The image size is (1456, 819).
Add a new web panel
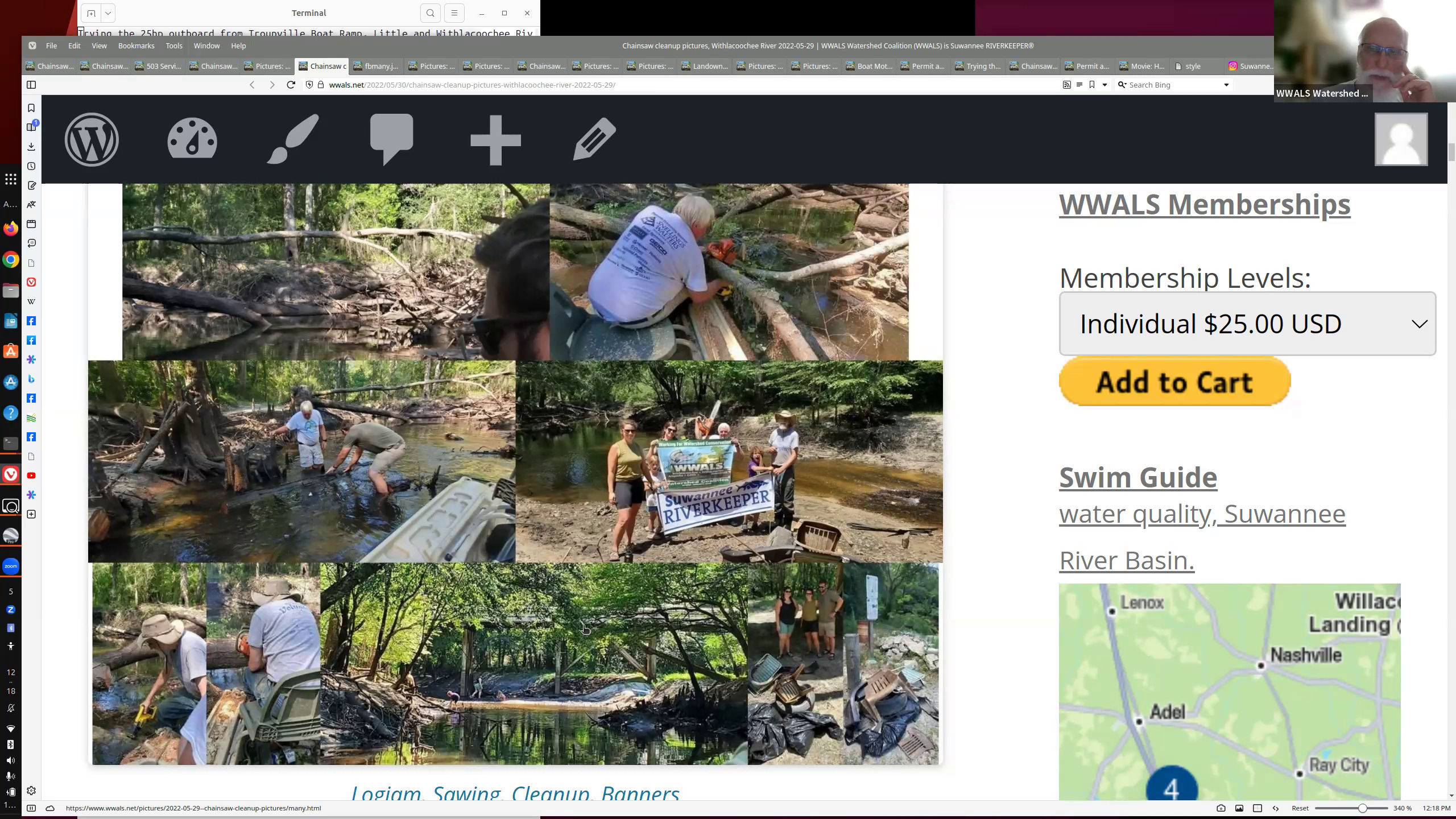31,514
